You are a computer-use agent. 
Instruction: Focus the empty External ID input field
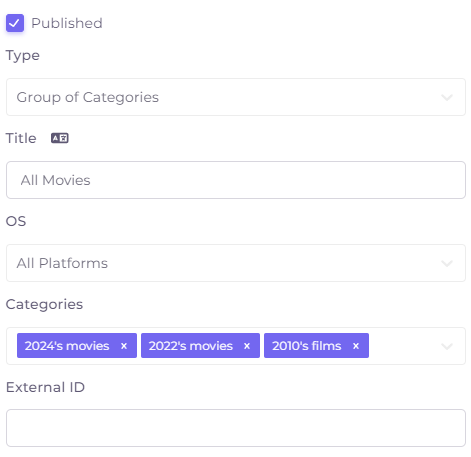236,428
